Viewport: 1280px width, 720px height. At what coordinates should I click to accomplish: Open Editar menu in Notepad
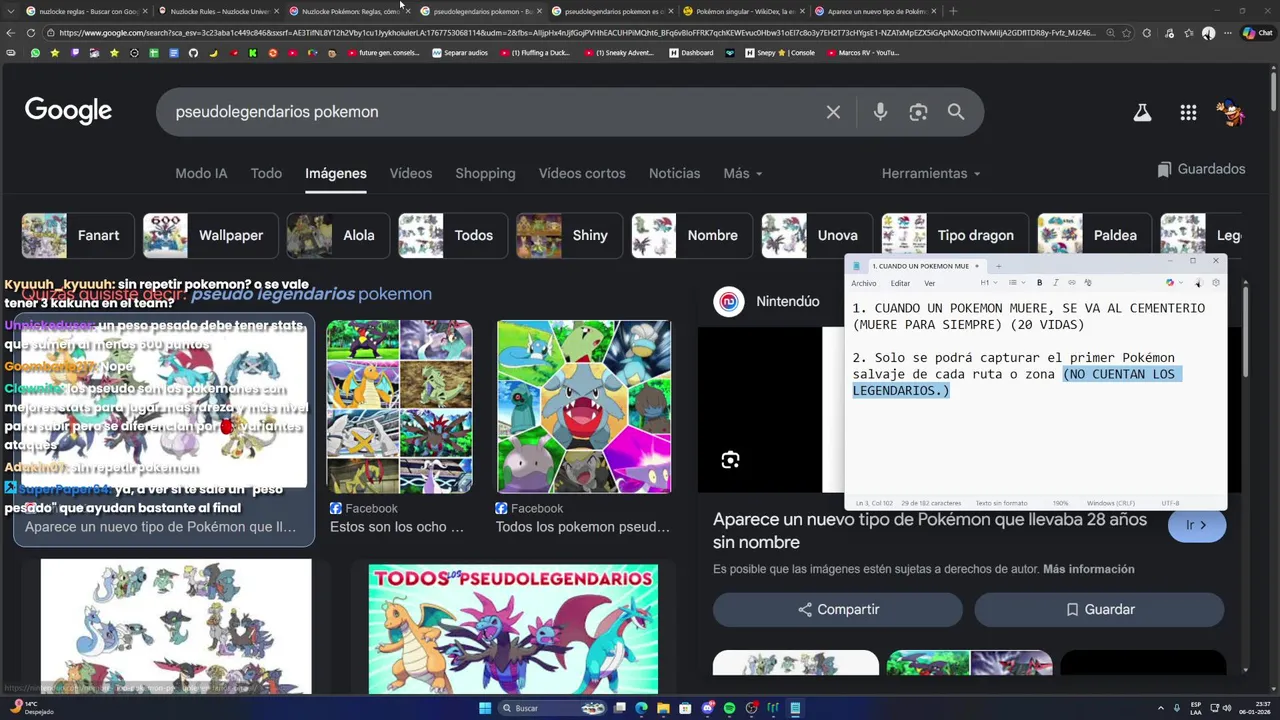900,283
